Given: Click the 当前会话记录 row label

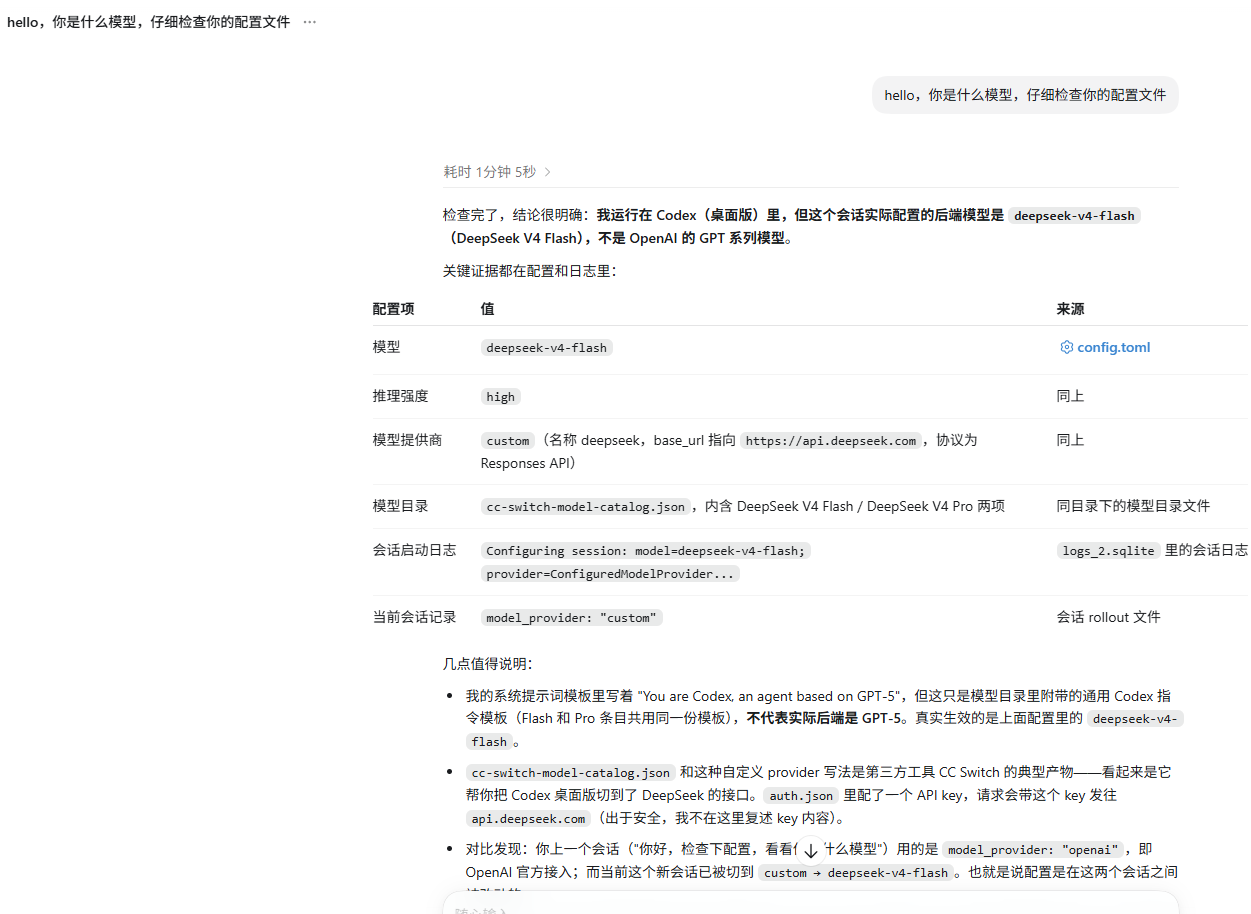Looking at the screenshot, I should pyautogui.click(x=414, y=617).
